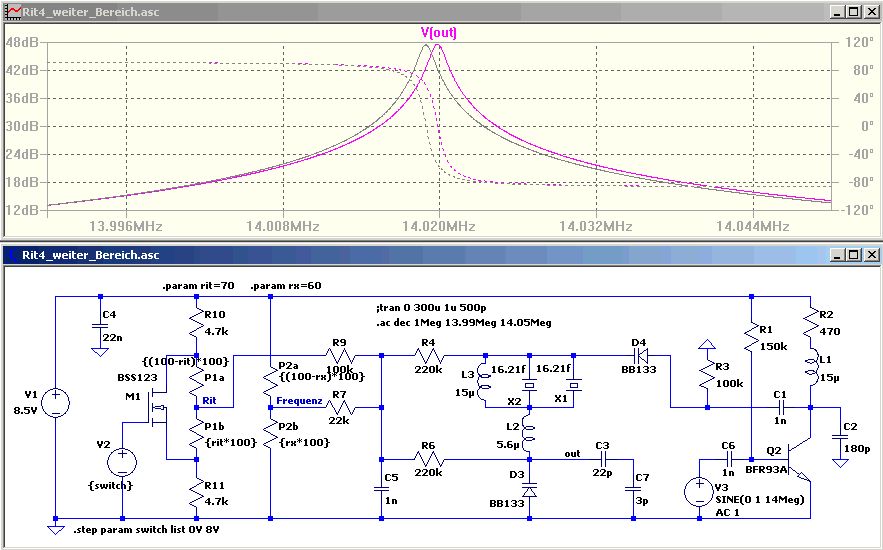This screenshot has width=883, height=550.
Task: Click the .param rit=70 directive
Action: (198, 286)
